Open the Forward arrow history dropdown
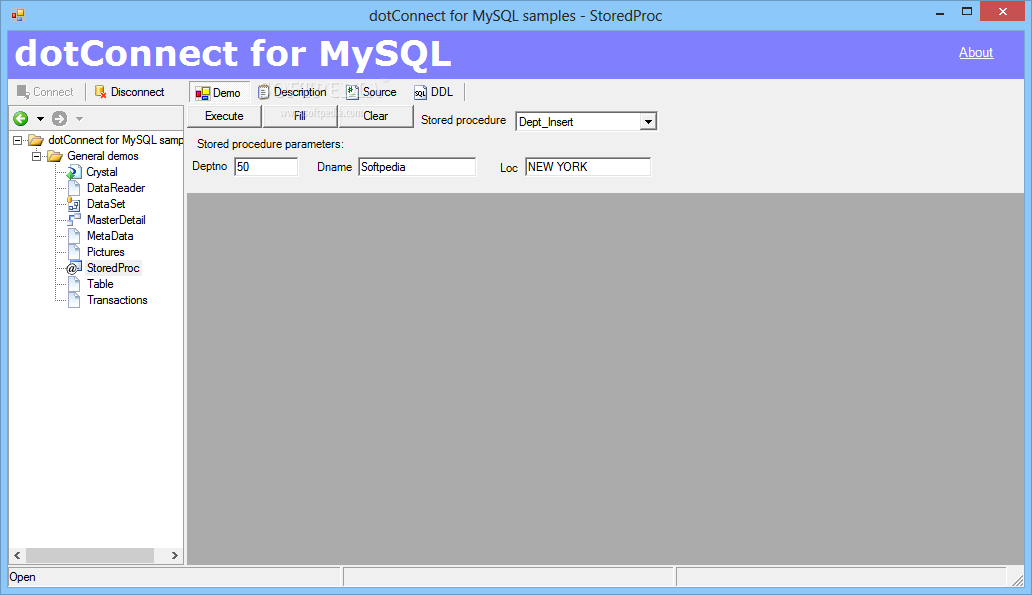The height and width of the screenshot is (595, 1032). (79, 118)
